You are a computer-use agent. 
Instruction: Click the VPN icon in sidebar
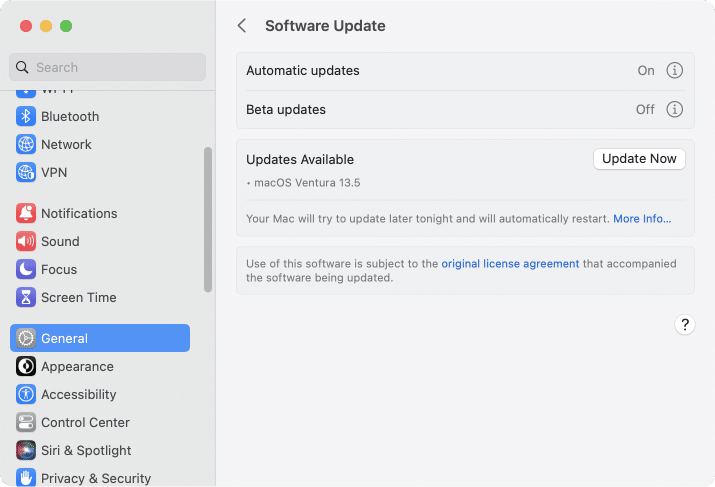(x=26, y=172)
